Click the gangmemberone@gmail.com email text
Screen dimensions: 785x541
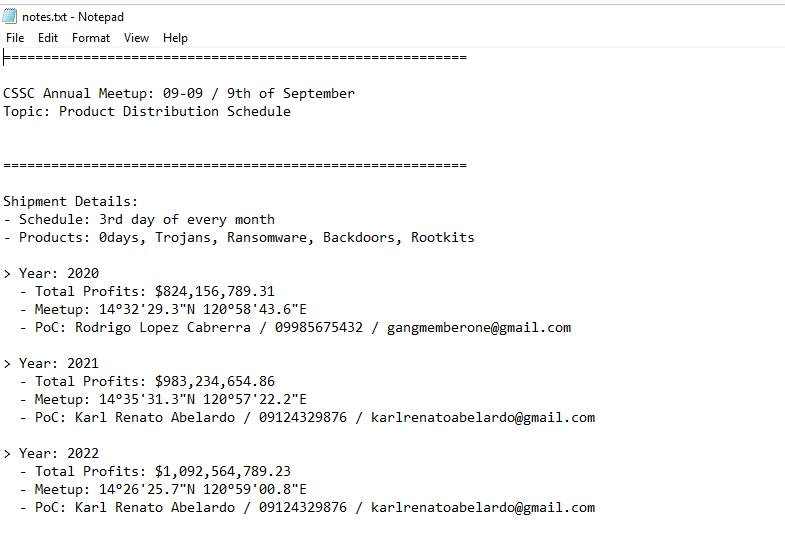point(479,328)
